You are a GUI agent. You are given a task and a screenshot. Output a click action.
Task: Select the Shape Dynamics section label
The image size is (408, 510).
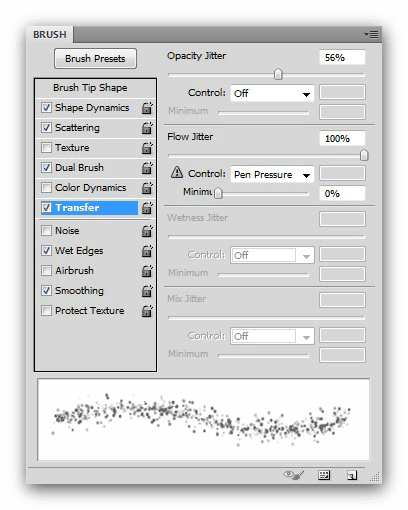coord(92,108)
